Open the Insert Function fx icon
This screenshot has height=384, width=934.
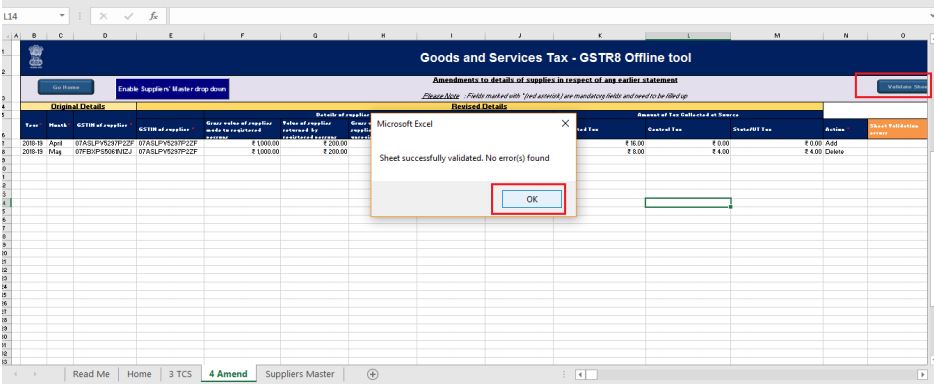pyautogui.click(x=154, y=16)
